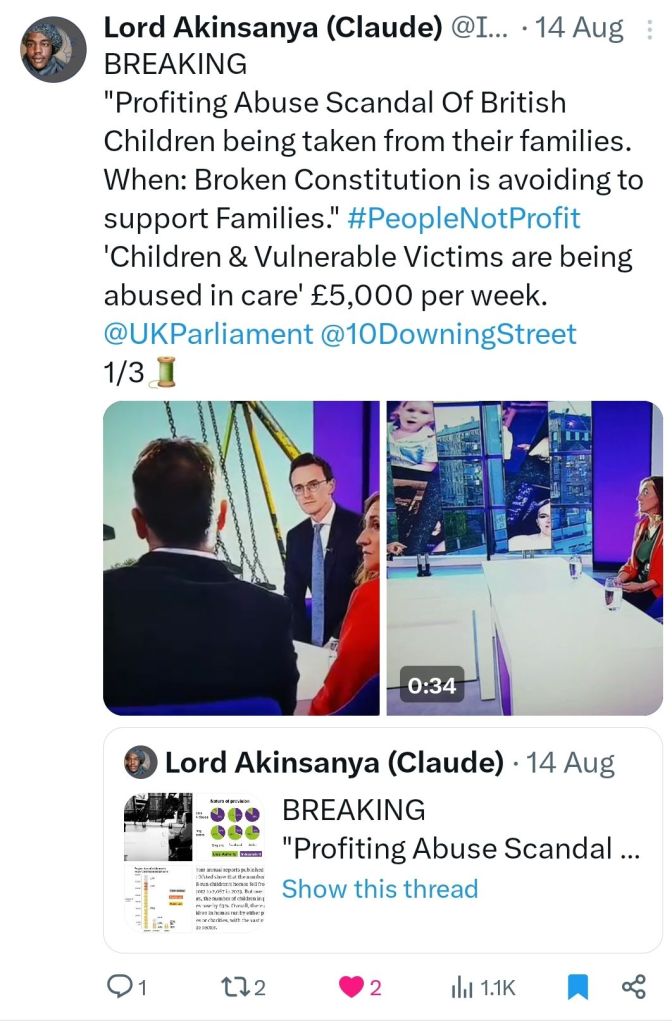
Task: Open the author's profile picture
Action: tap(53, 49)
